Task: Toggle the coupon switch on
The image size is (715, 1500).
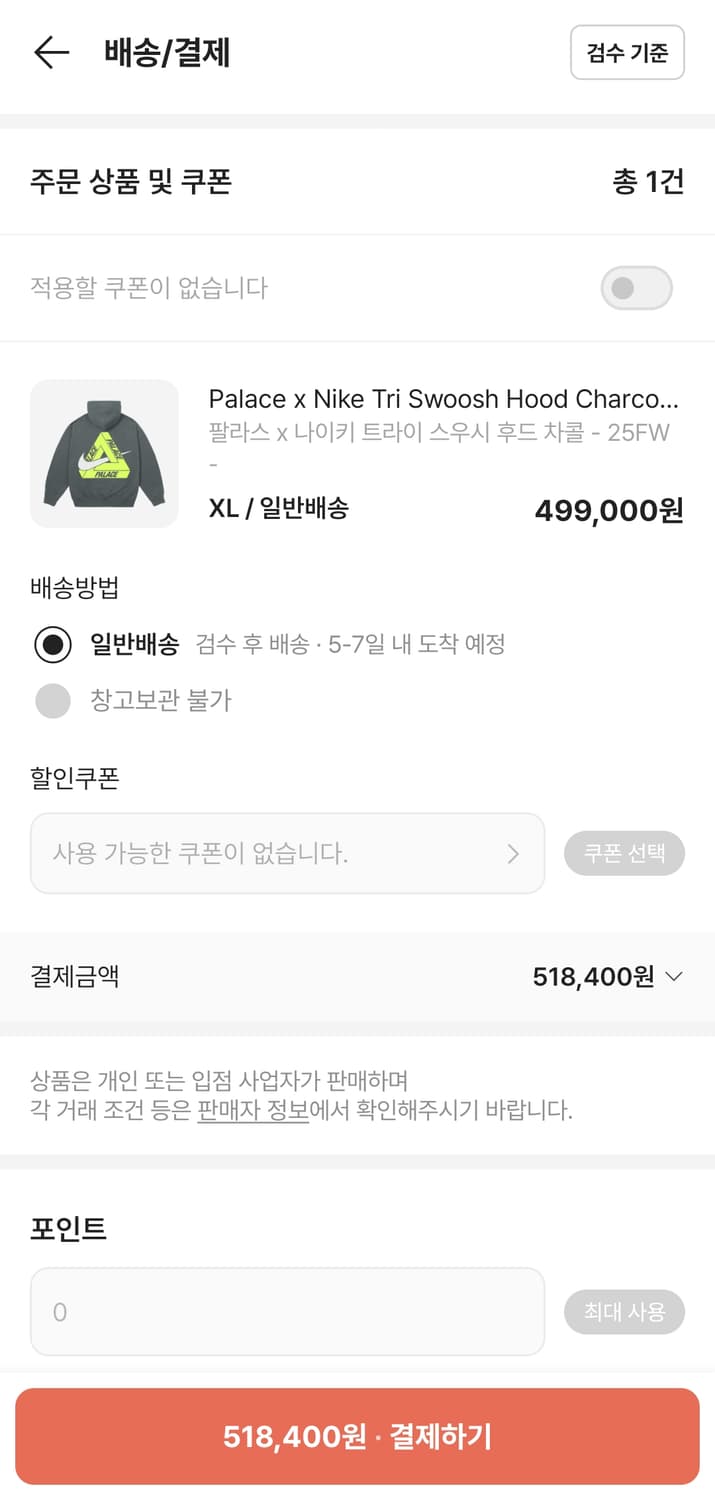Action: [636, 288]
